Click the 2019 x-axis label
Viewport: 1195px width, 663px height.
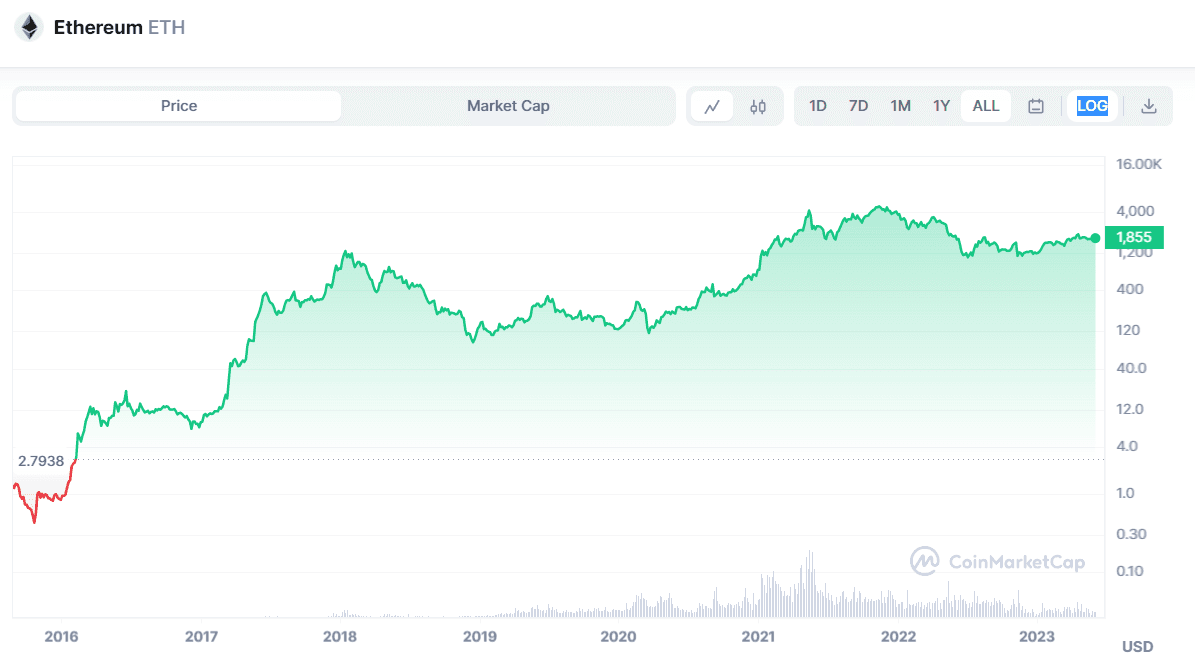point(479,636)
